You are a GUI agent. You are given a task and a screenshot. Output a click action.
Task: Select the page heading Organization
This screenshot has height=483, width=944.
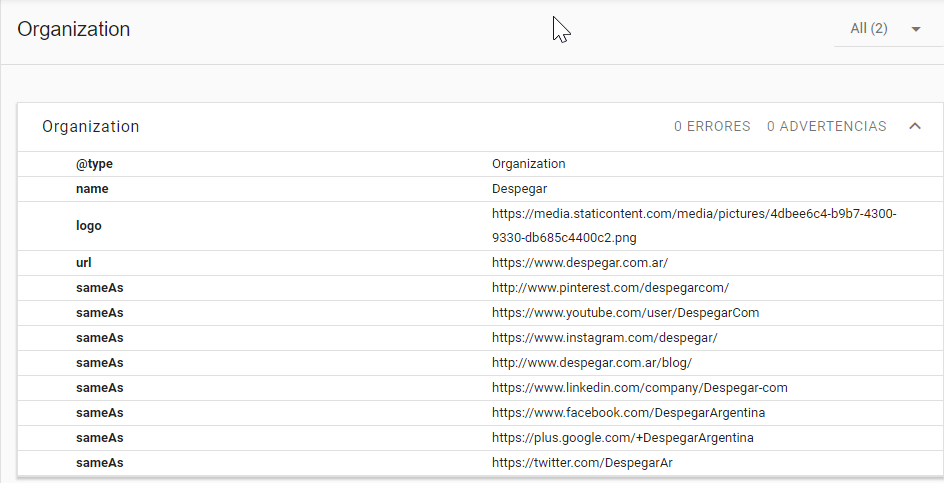(73, 29)
